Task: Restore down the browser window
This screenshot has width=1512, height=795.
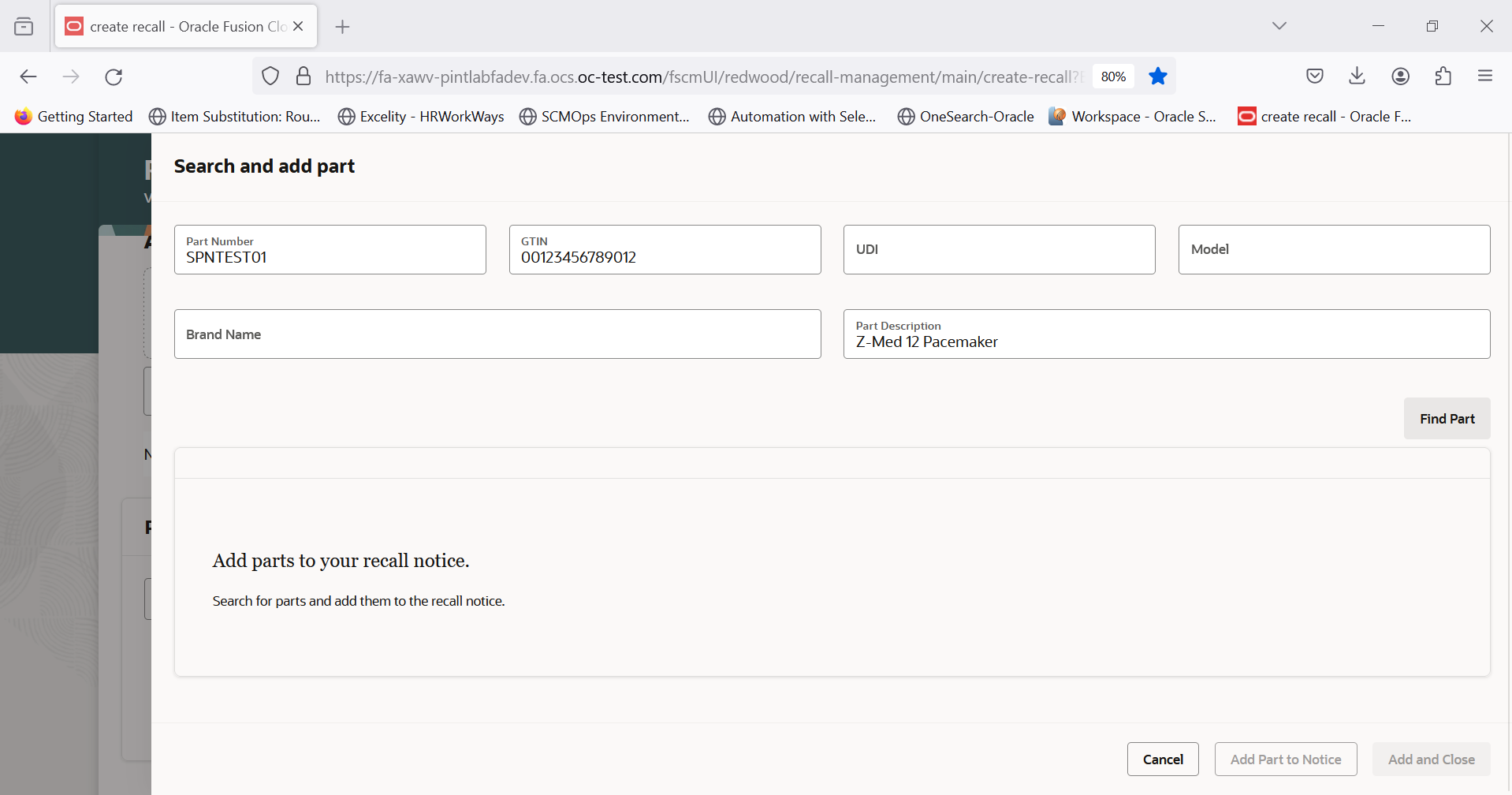Action: pyautogui.click(x=1432, y=26)
